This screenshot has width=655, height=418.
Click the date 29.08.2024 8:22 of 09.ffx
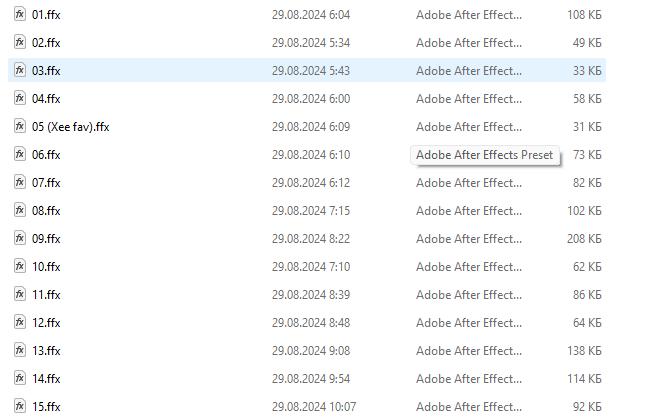click(x=311, y=238)
